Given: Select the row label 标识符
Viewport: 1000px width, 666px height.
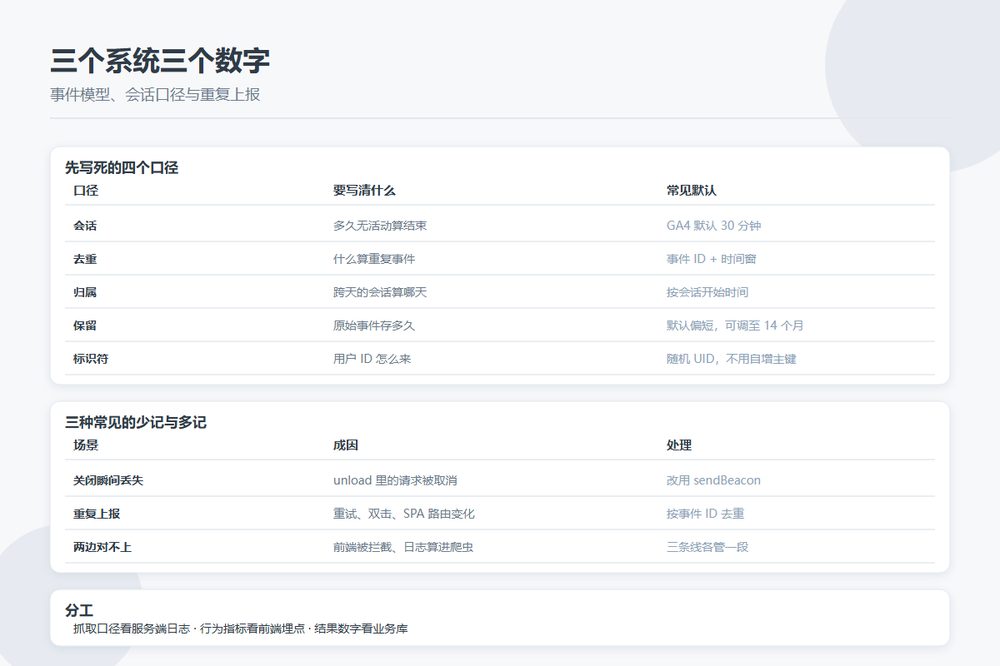Looking at the screenshot, I should click(91, 358).
